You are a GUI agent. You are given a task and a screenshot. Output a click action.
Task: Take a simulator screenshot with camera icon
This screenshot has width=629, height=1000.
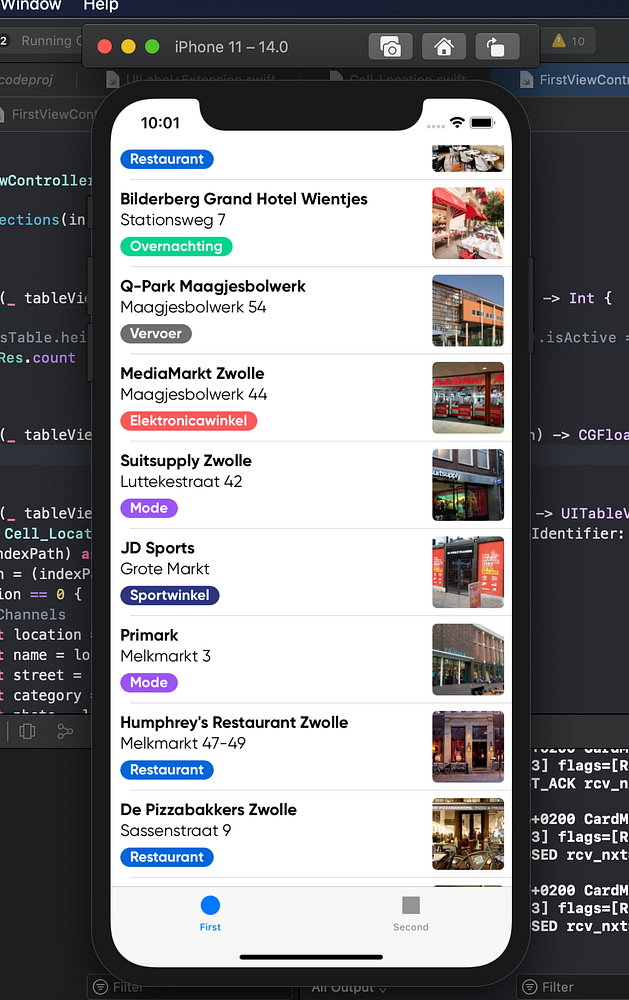point(390,47)
